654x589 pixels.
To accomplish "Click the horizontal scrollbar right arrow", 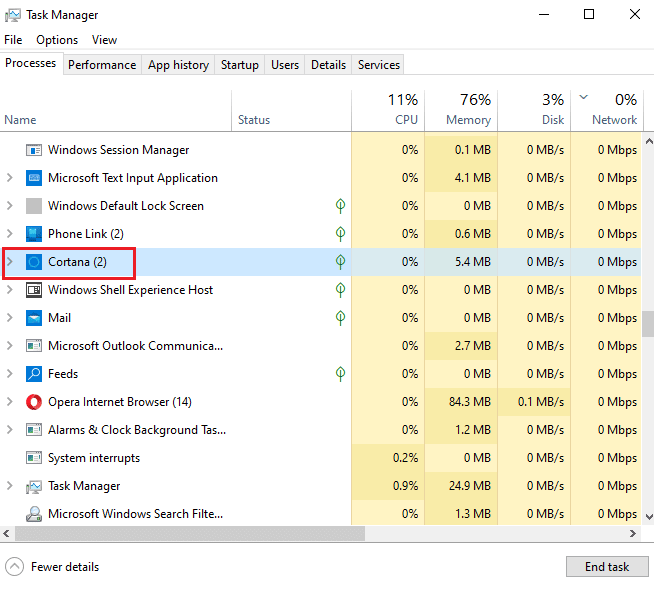I will pos(633,533).
